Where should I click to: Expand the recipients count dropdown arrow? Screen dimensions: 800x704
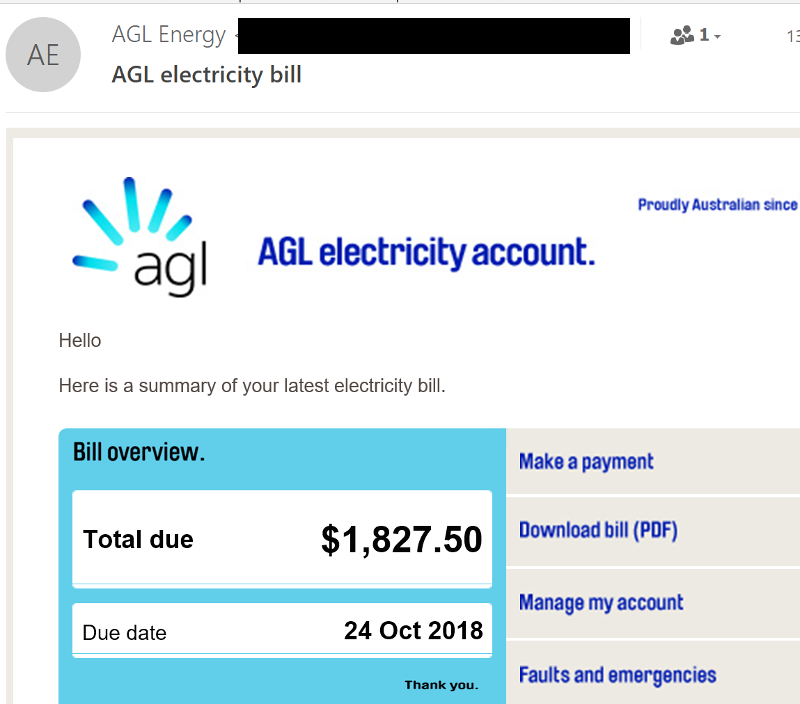(x=717, y=36)
